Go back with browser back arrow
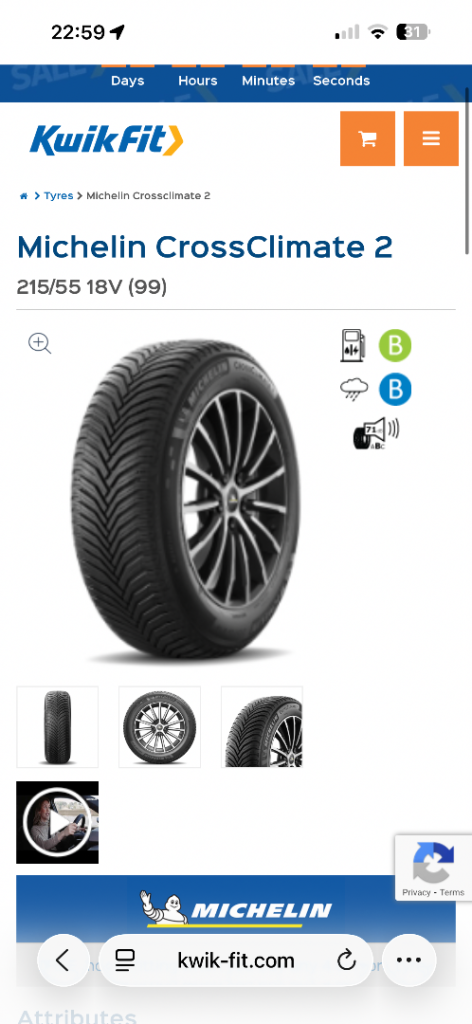The image size is (472, 1024). click(63, 960)
